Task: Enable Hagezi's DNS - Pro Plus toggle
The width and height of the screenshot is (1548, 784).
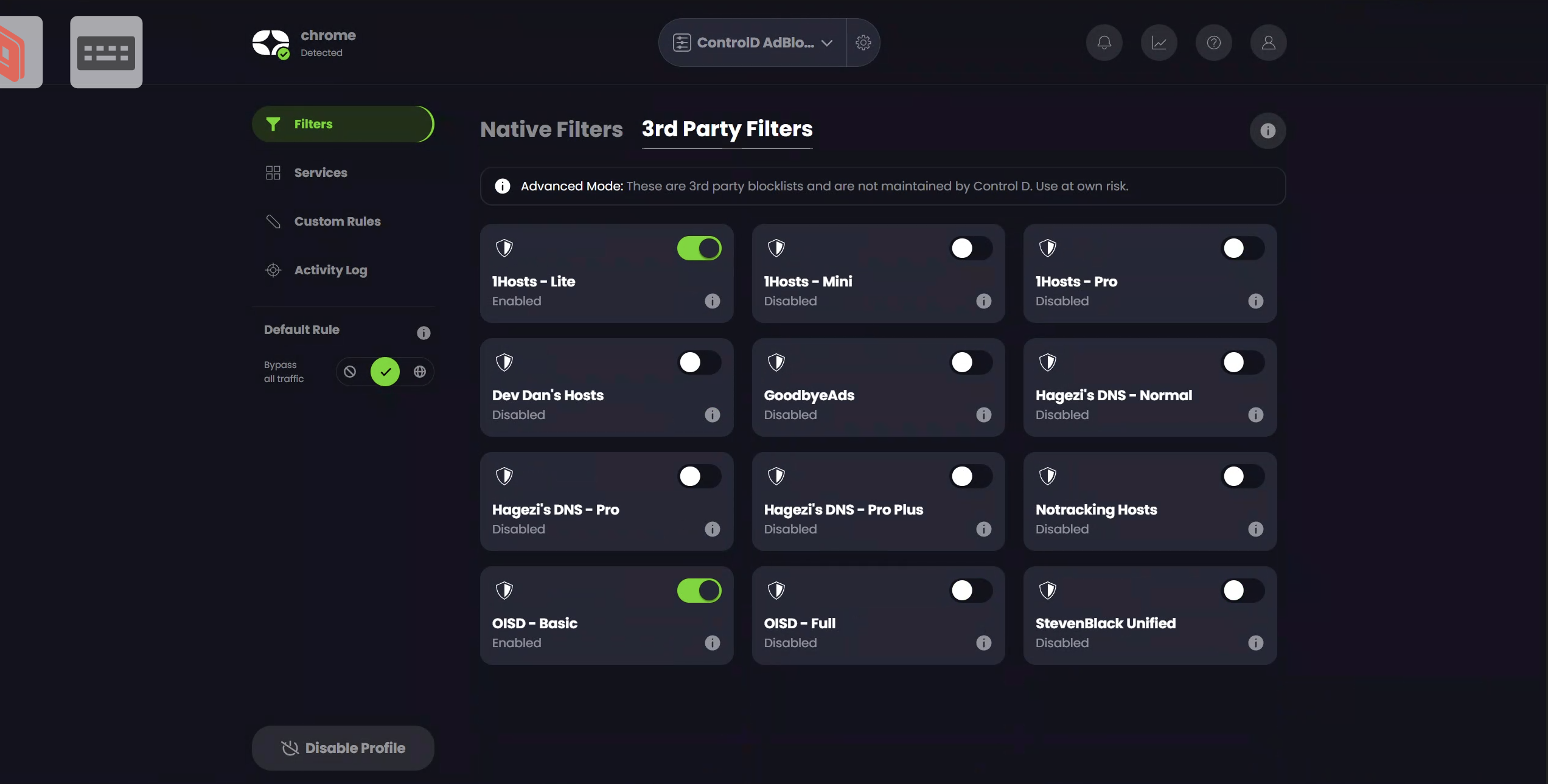Action: pyautogui.click(x=971, y=476)
